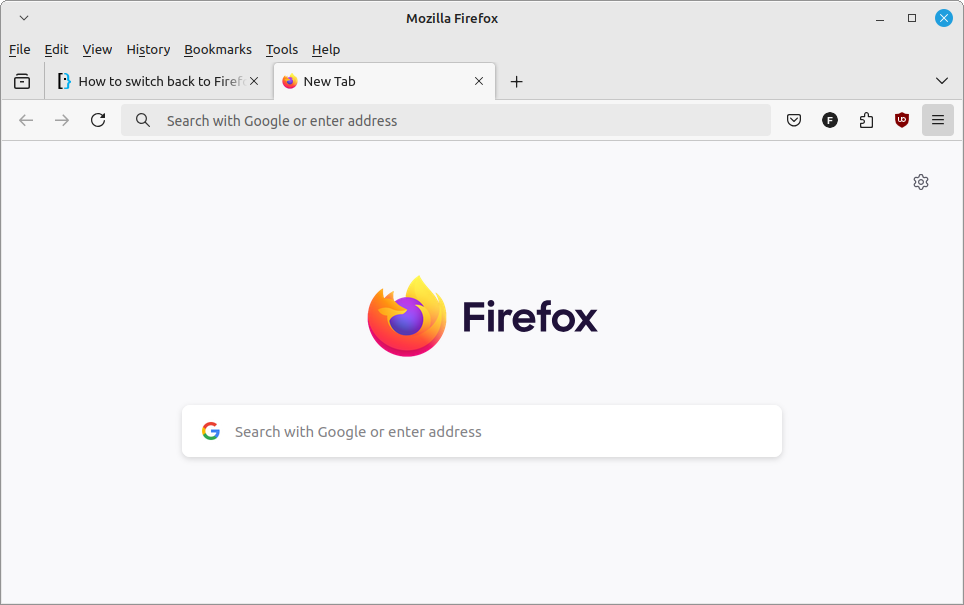Open the Help menu
The height and width of the screenshot is (605, 964).
point(325,49)
